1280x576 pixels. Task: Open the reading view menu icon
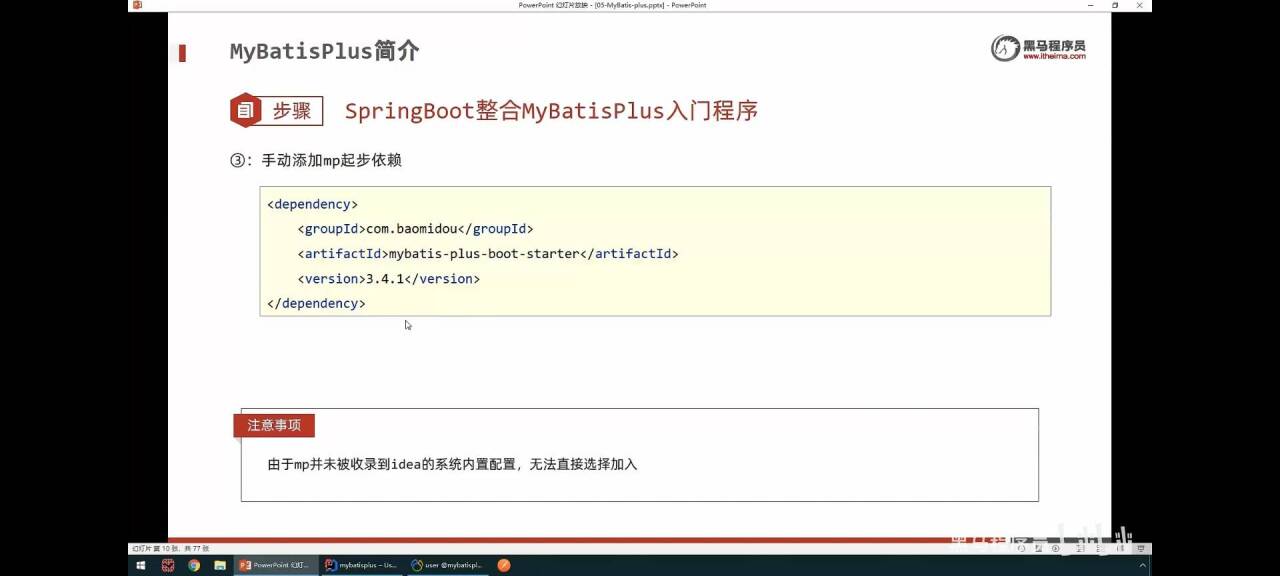[1039, 549]
